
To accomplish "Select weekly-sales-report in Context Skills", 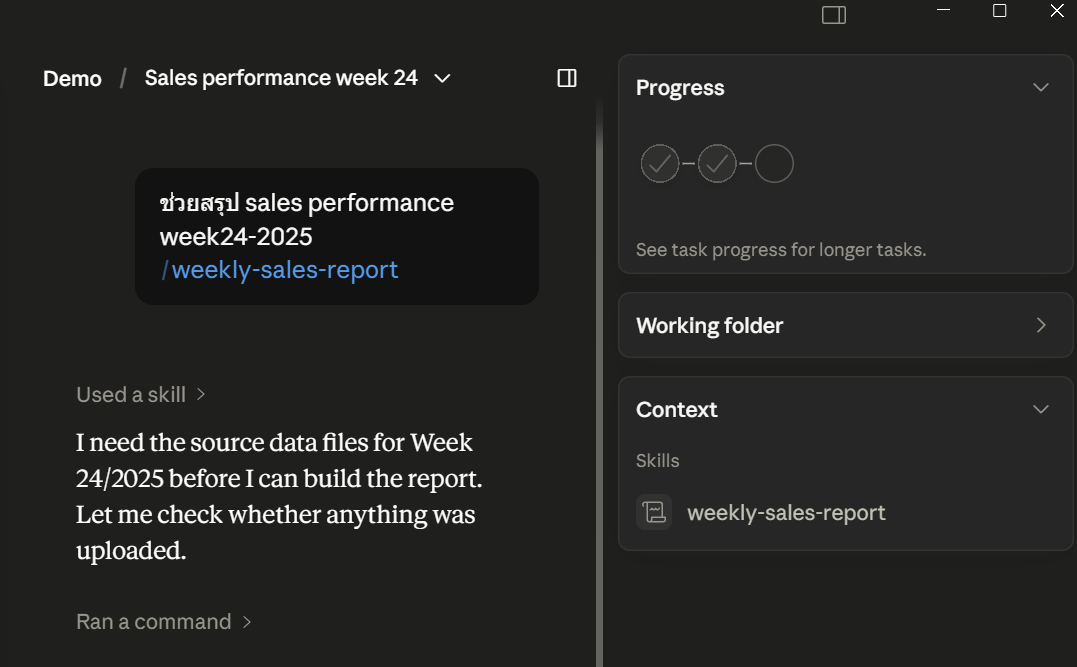I will coord(786,512).
